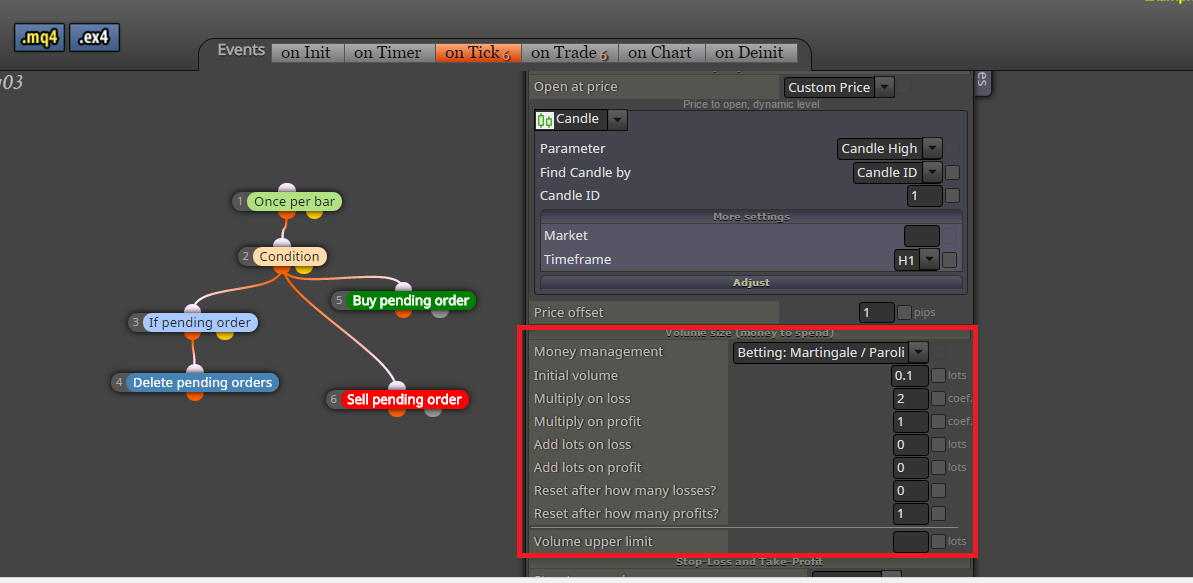
Task: Switch to the on Init events tab
Action: 307,53
